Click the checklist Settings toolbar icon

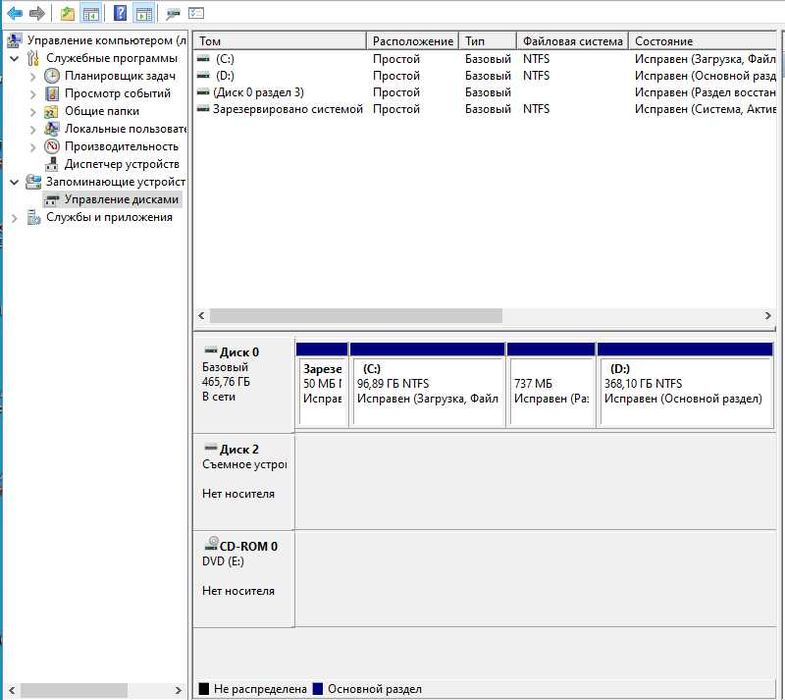(x=196, y=13)
